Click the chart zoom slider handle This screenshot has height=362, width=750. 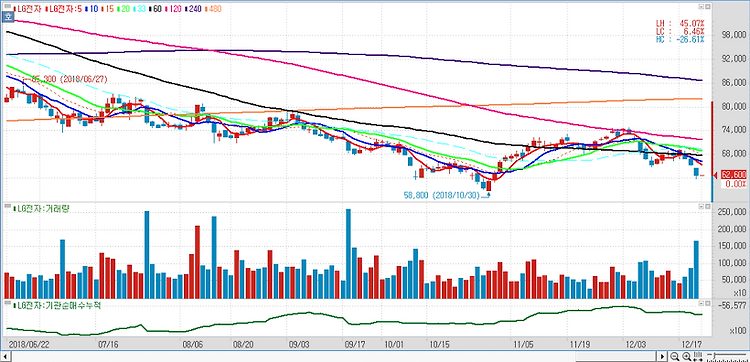(x=715, y=356)
